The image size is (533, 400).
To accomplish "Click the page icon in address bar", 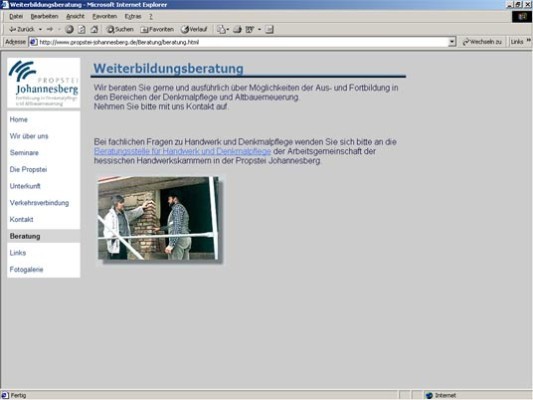I will (x=33, y=42).
